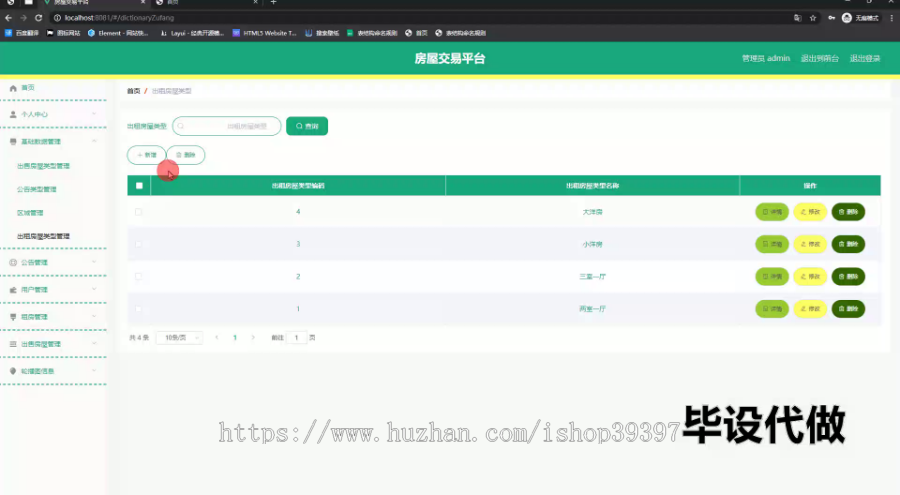Click the 首页 home icon in sidebar
900x495 pixels.
coord(13,88)
